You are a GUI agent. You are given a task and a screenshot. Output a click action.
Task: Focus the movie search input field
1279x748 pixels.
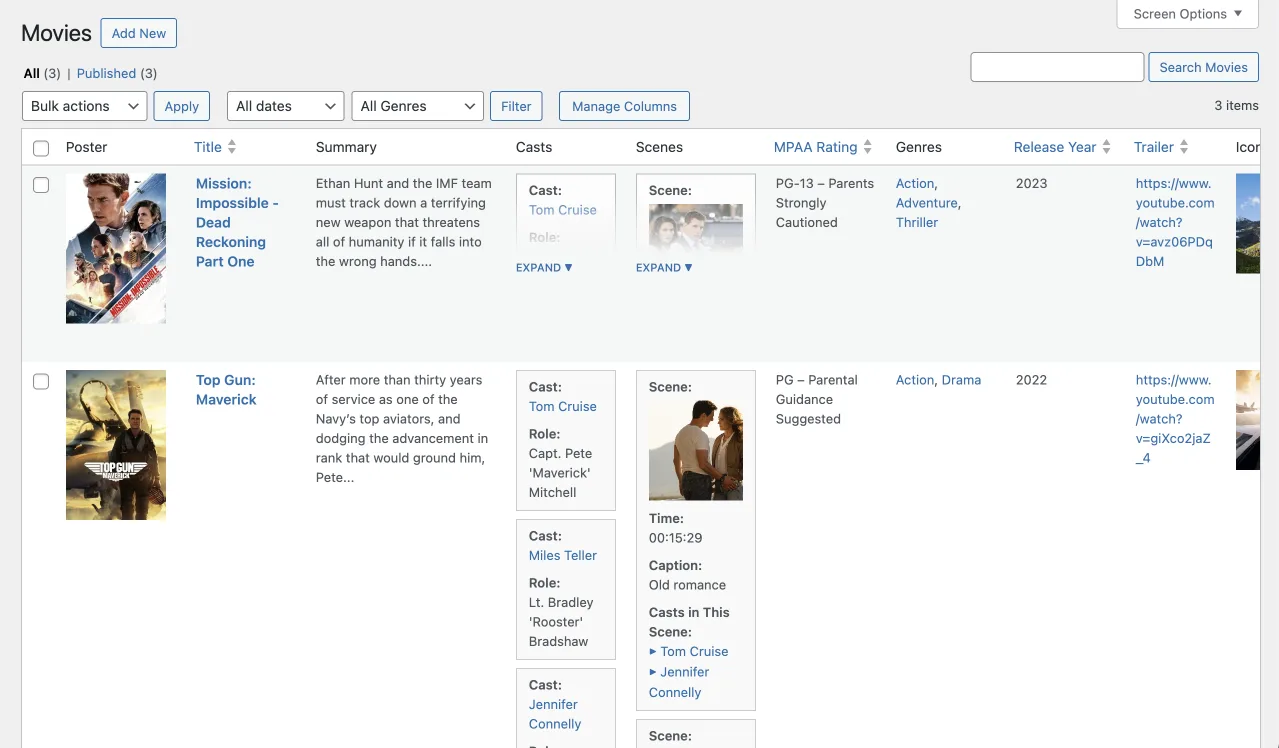(1057, 67)
